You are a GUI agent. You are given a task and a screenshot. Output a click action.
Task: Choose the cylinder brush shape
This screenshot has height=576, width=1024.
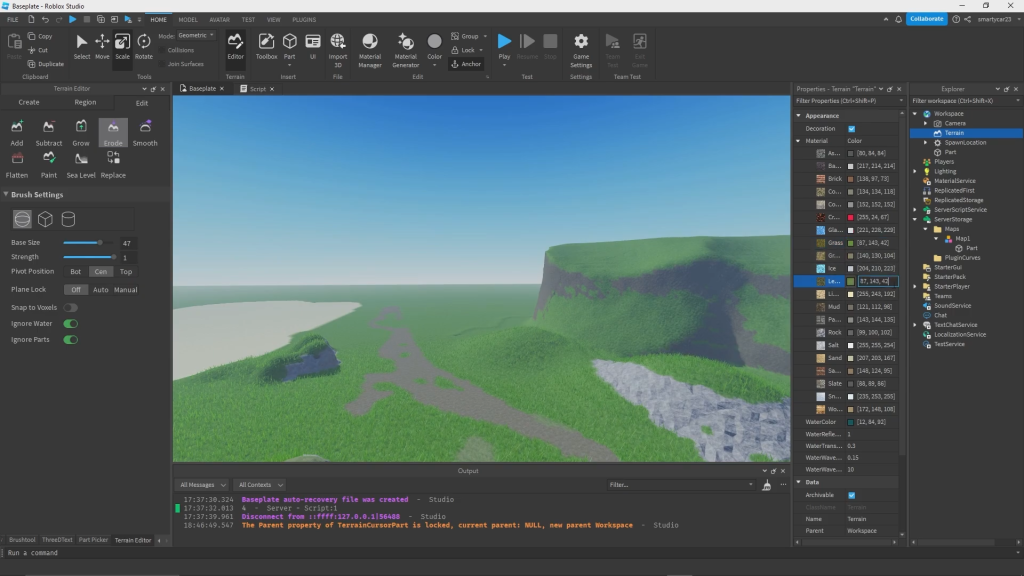click(68, 219)
